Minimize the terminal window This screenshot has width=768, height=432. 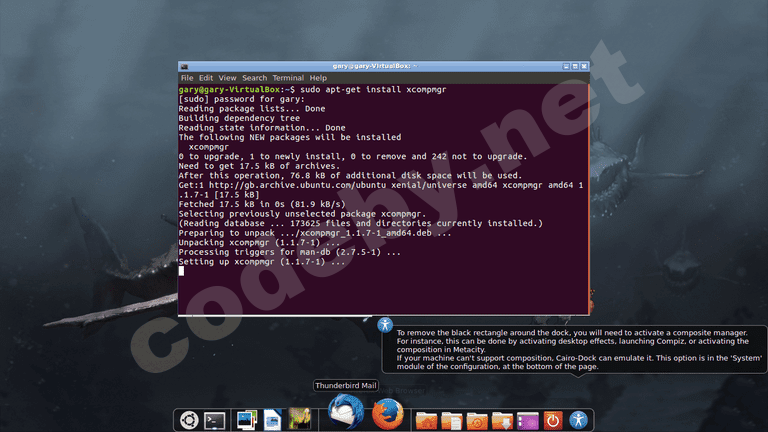click(x=566, y=66)
